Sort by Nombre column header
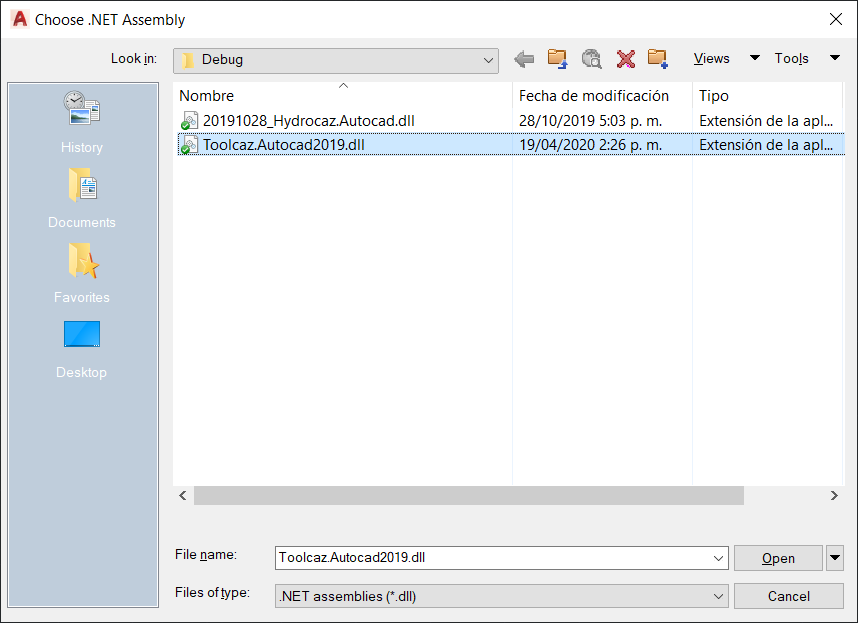 343,96
